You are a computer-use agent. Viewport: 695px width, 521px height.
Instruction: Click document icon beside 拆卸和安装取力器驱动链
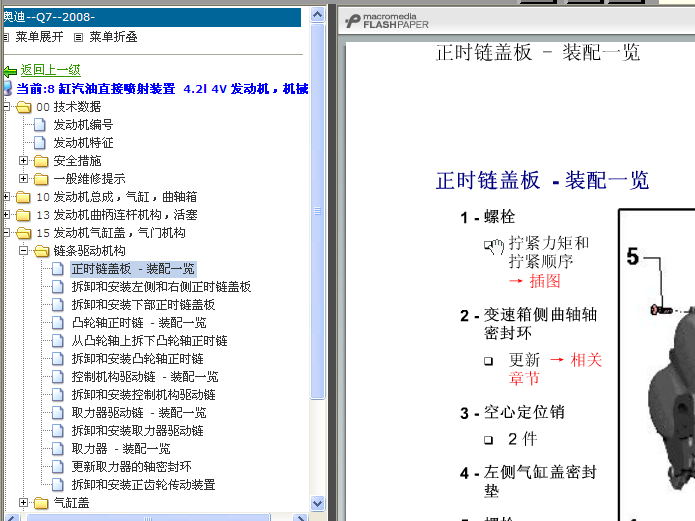coord(58,431)
